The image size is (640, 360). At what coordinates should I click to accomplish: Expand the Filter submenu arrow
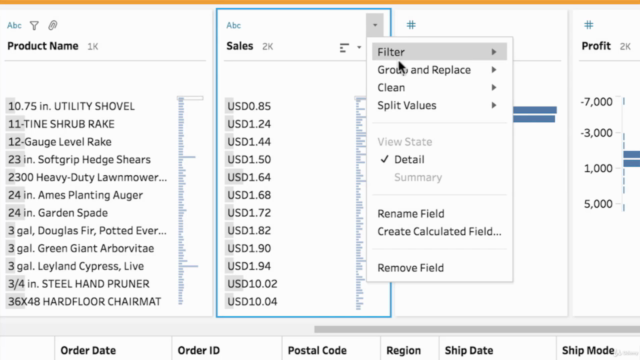494,52
